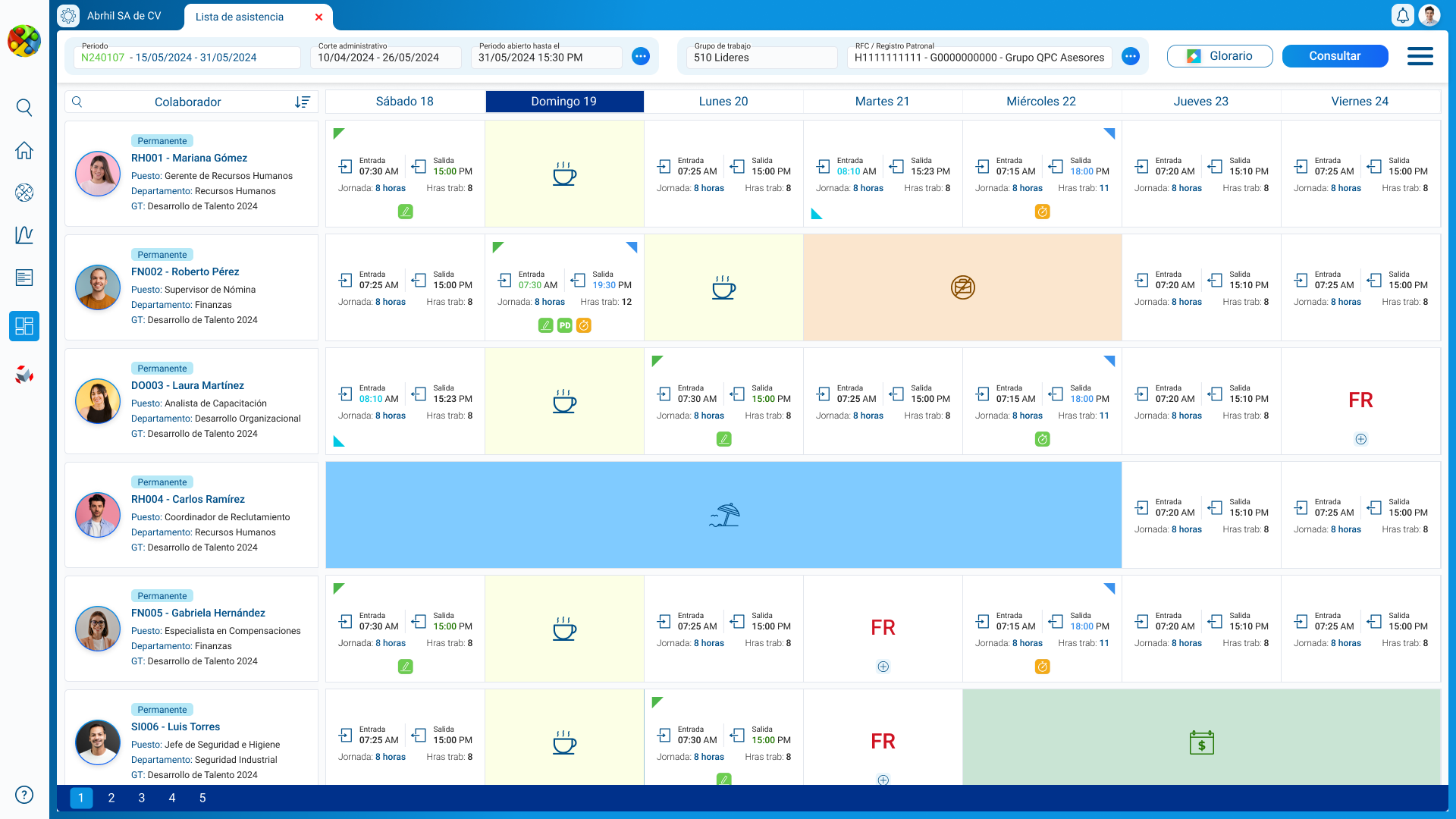Viewport: 1456px width, 819px height.
Task: Open the Glorario button
Action: pyautogui.click(x=1219, y=56)
